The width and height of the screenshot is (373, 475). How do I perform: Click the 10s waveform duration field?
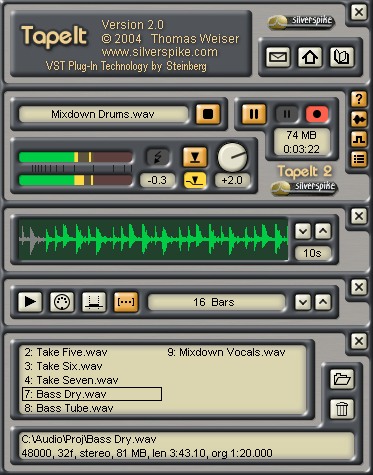pos(312,253)
